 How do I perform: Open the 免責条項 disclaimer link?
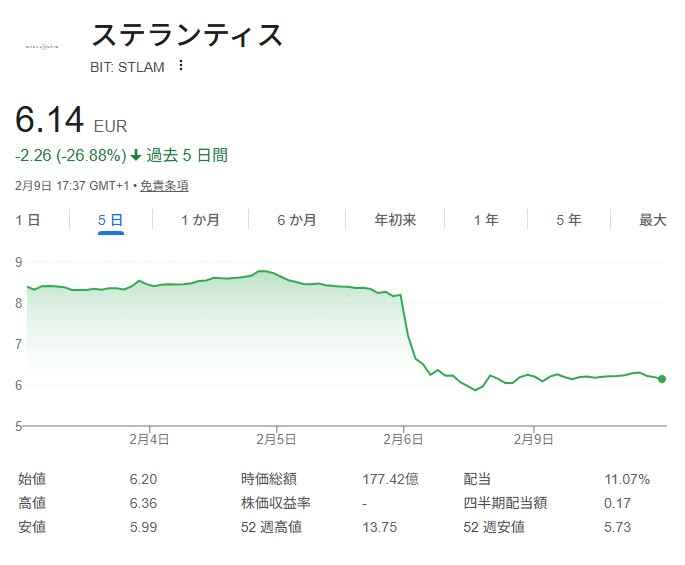click(x=164, y=185)
